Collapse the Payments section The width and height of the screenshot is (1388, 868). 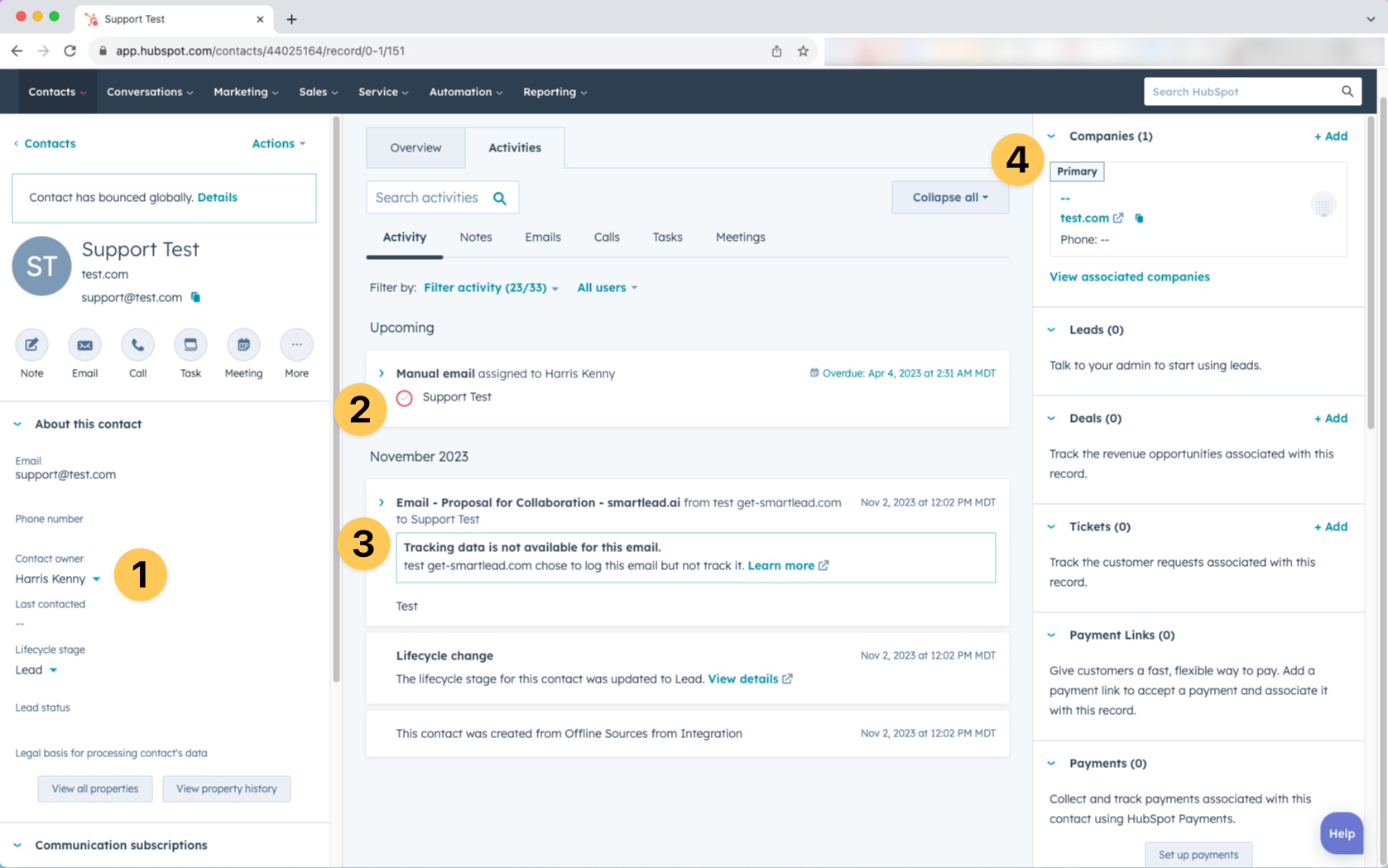click(x=1051, y=763)
